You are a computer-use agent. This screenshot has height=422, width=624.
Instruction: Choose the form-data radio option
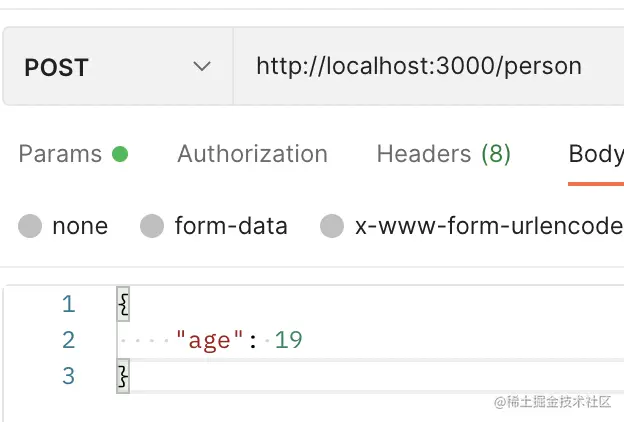click(152, 226)
